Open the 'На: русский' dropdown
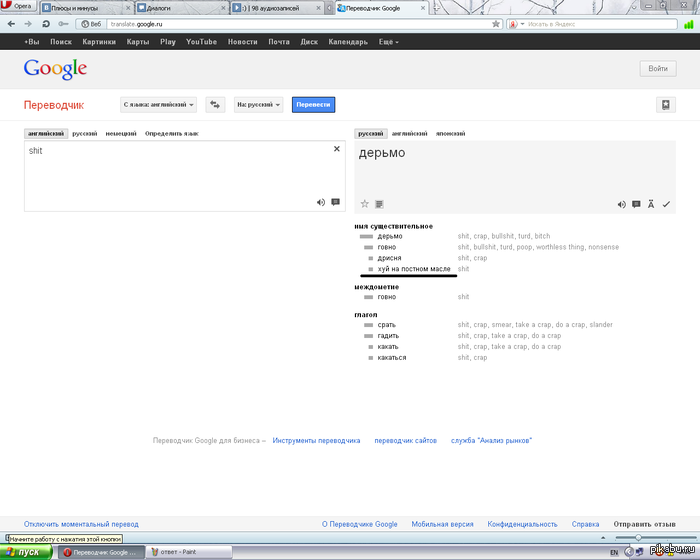The width and height of the screenshot is (700, 560). (258, 104)
